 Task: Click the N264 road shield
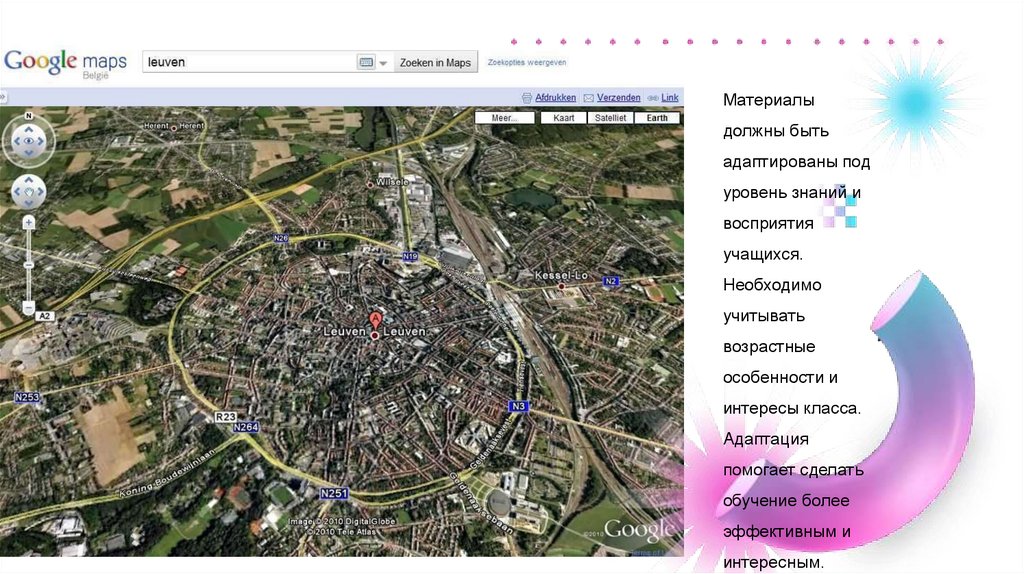(x=246, y=427)
